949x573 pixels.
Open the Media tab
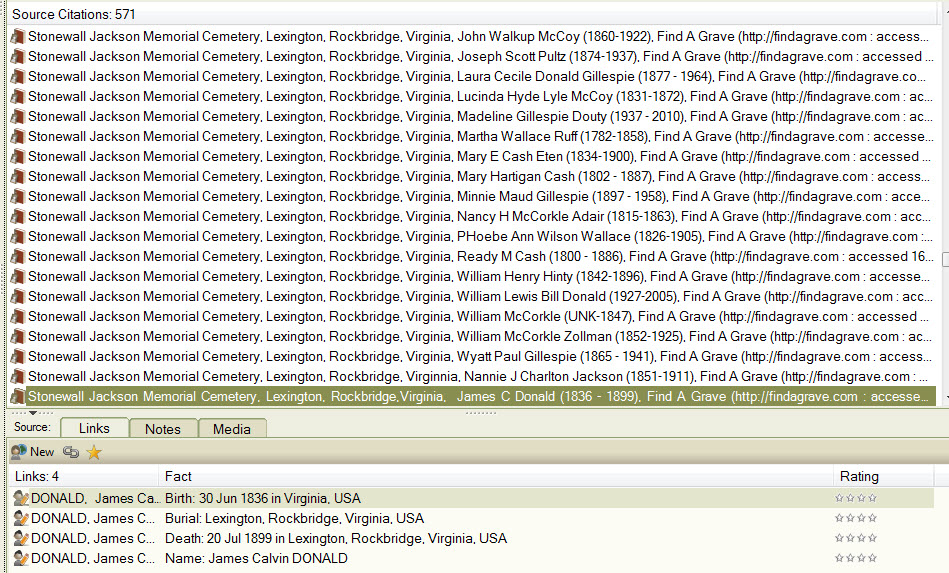pos(232,429)
